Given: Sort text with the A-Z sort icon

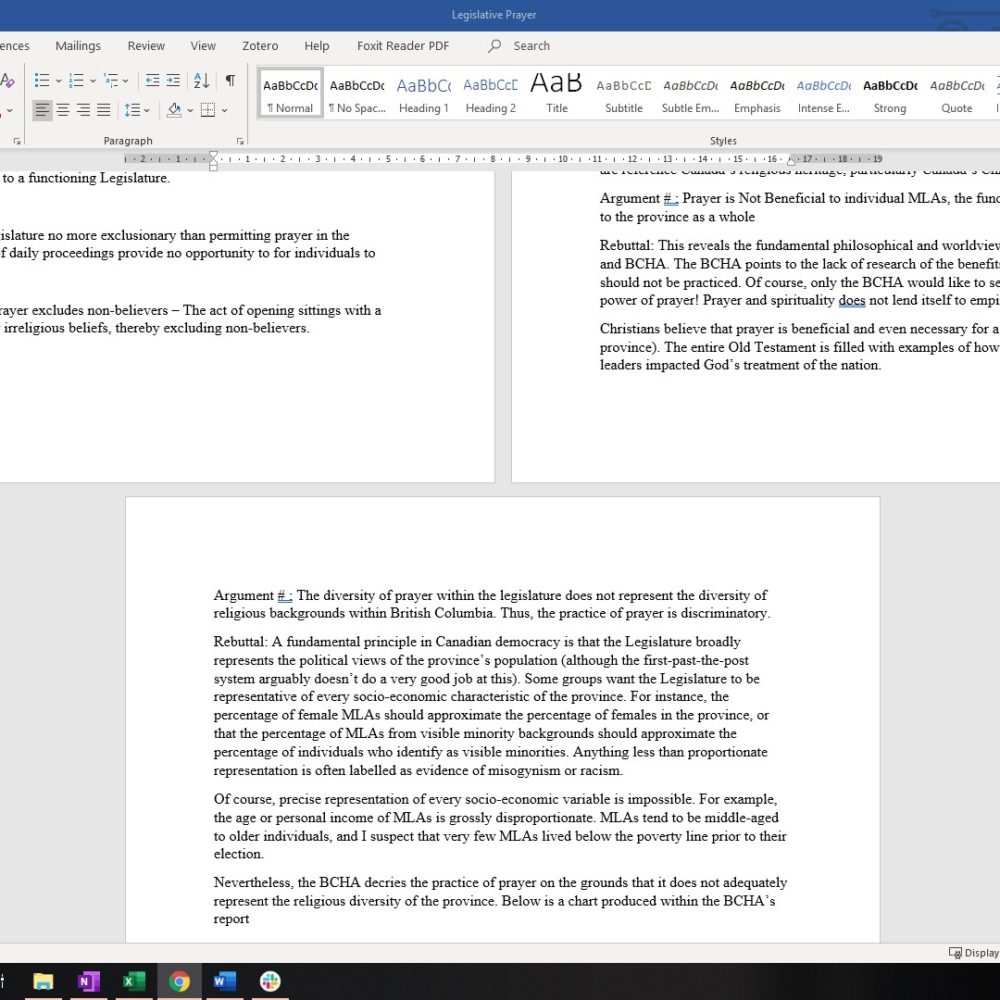Looking at the screenshot, I should click(x=201, y=80).
